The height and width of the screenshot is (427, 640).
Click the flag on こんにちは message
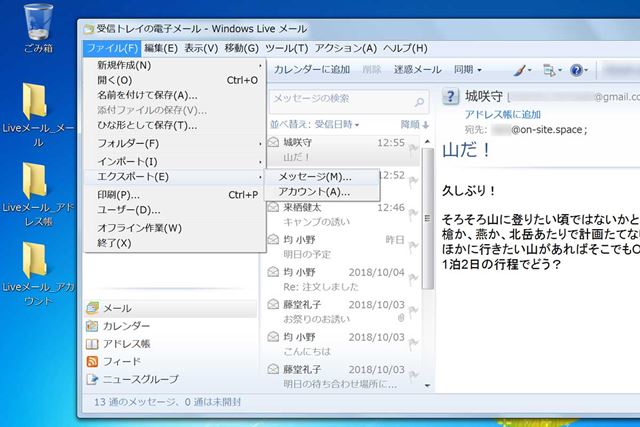click(413, 344)
